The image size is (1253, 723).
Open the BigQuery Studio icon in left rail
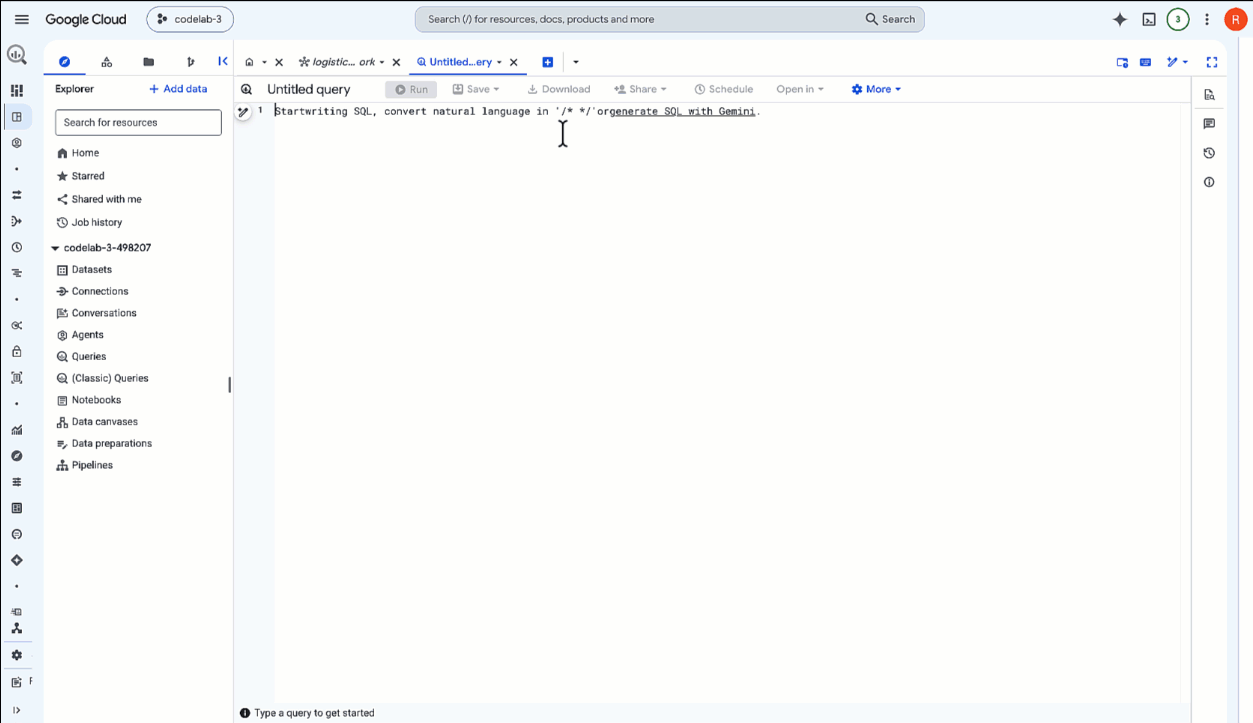click(x=16, y=117)
